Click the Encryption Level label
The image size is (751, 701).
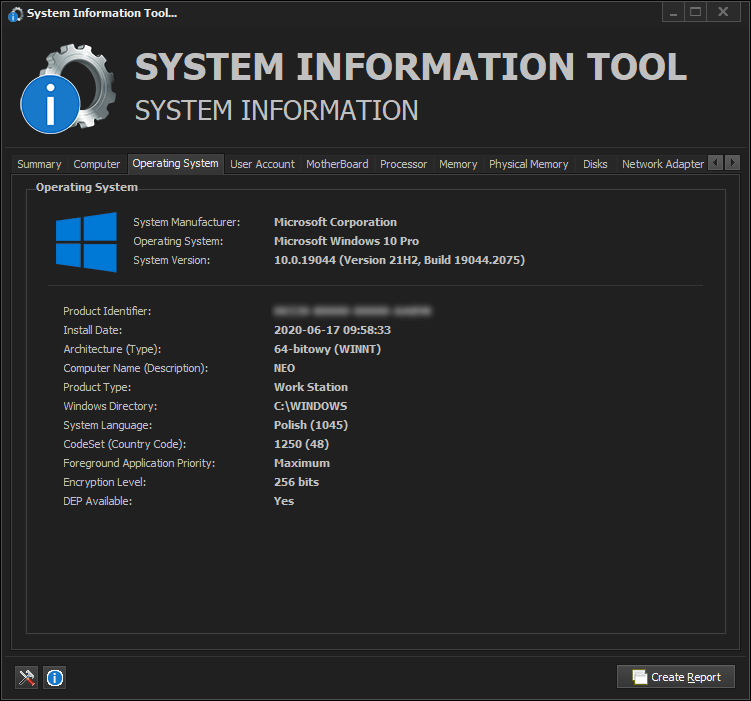pyautogui.click(x=104, y=482)
